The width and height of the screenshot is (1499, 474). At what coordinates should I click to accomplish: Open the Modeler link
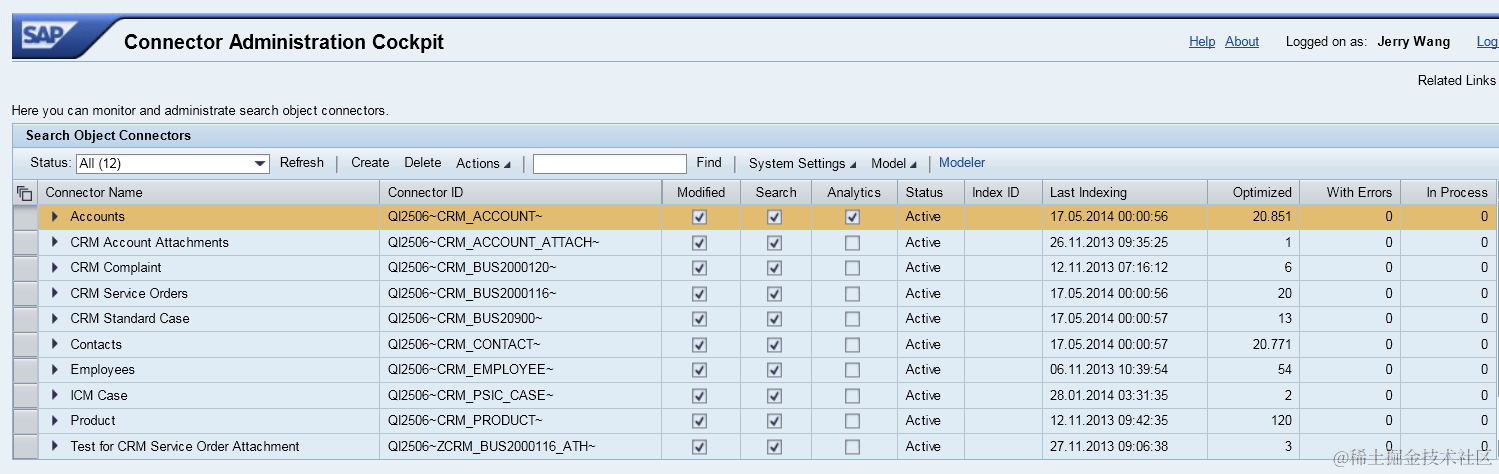click(962, 163)
